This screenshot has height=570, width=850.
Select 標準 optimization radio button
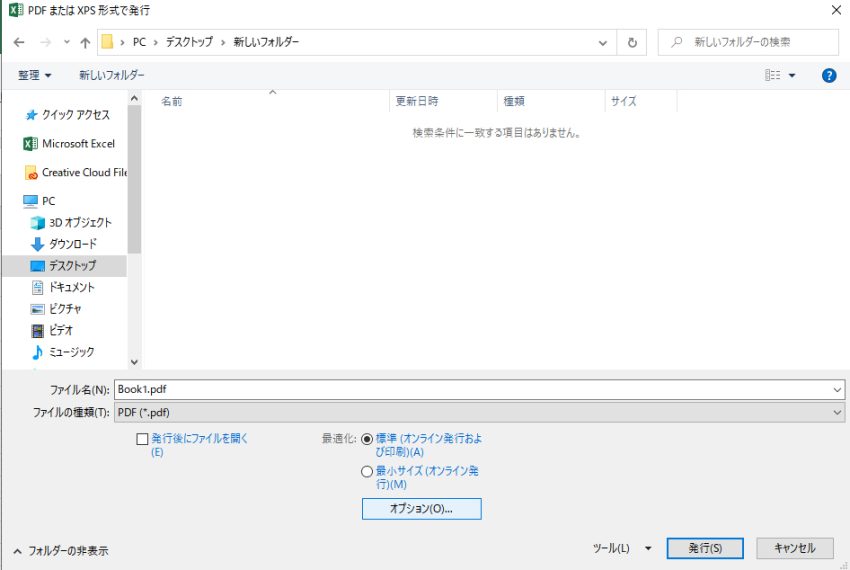[367, 439]
